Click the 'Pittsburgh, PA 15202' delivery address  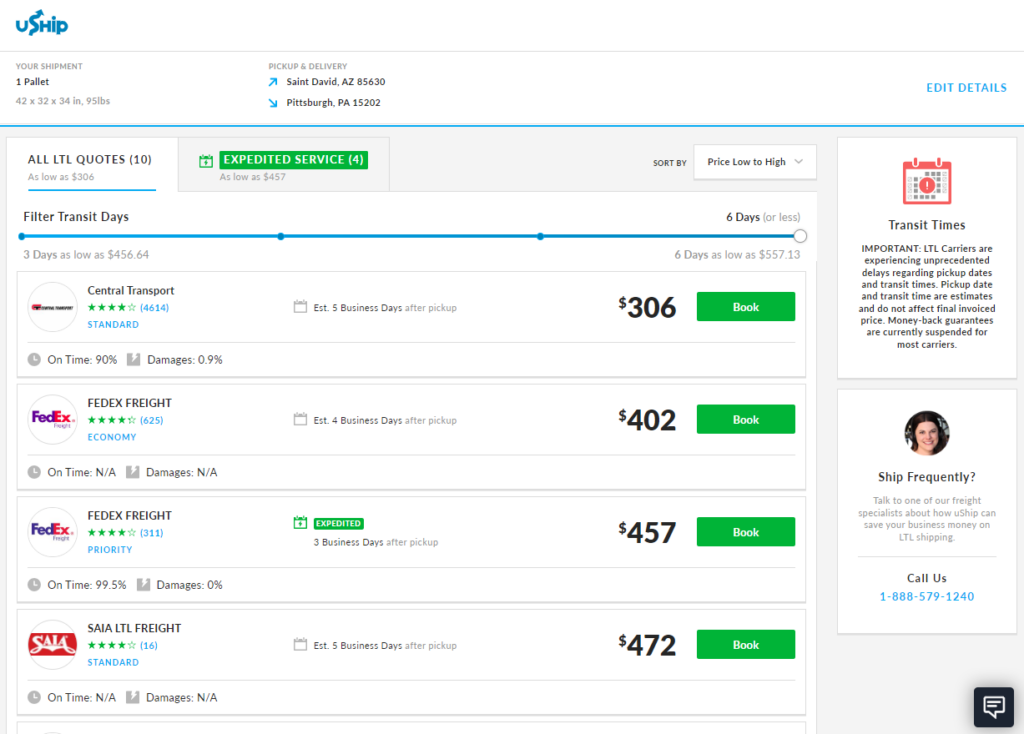point(333,103)
